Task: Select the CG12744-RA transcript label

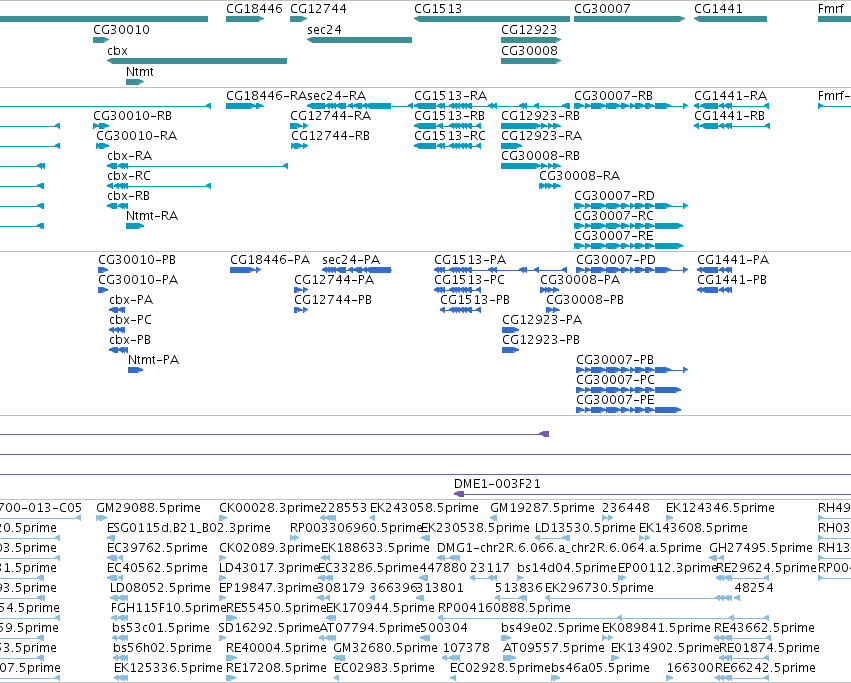Action: [x=331, y=116]
